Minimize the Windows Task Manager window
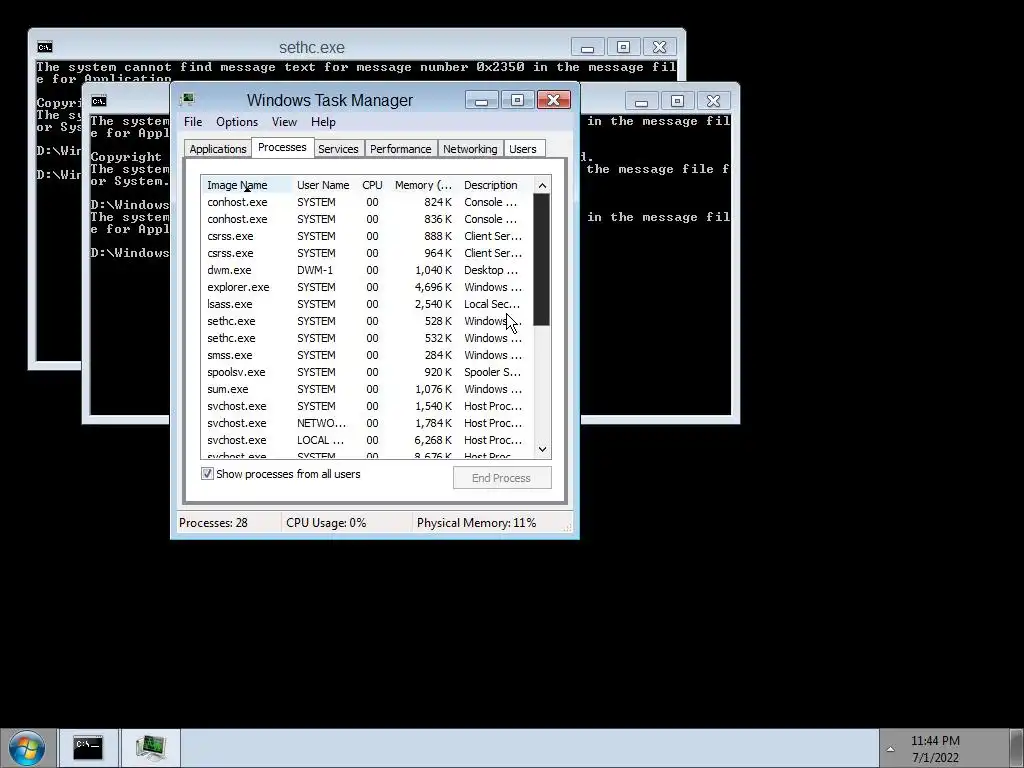The height and width of the screenshot is (768, 1024). click(482, 100)
